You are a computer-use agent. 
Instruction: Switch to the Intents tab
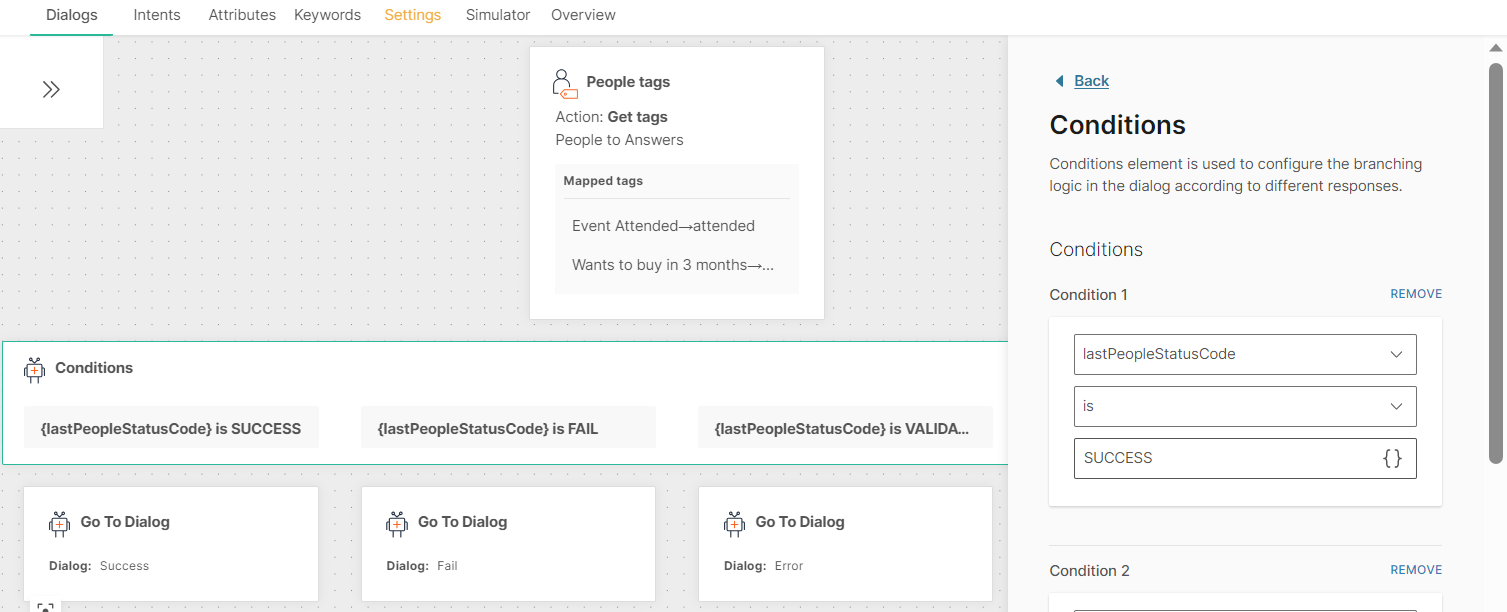[x=157, y=15]
